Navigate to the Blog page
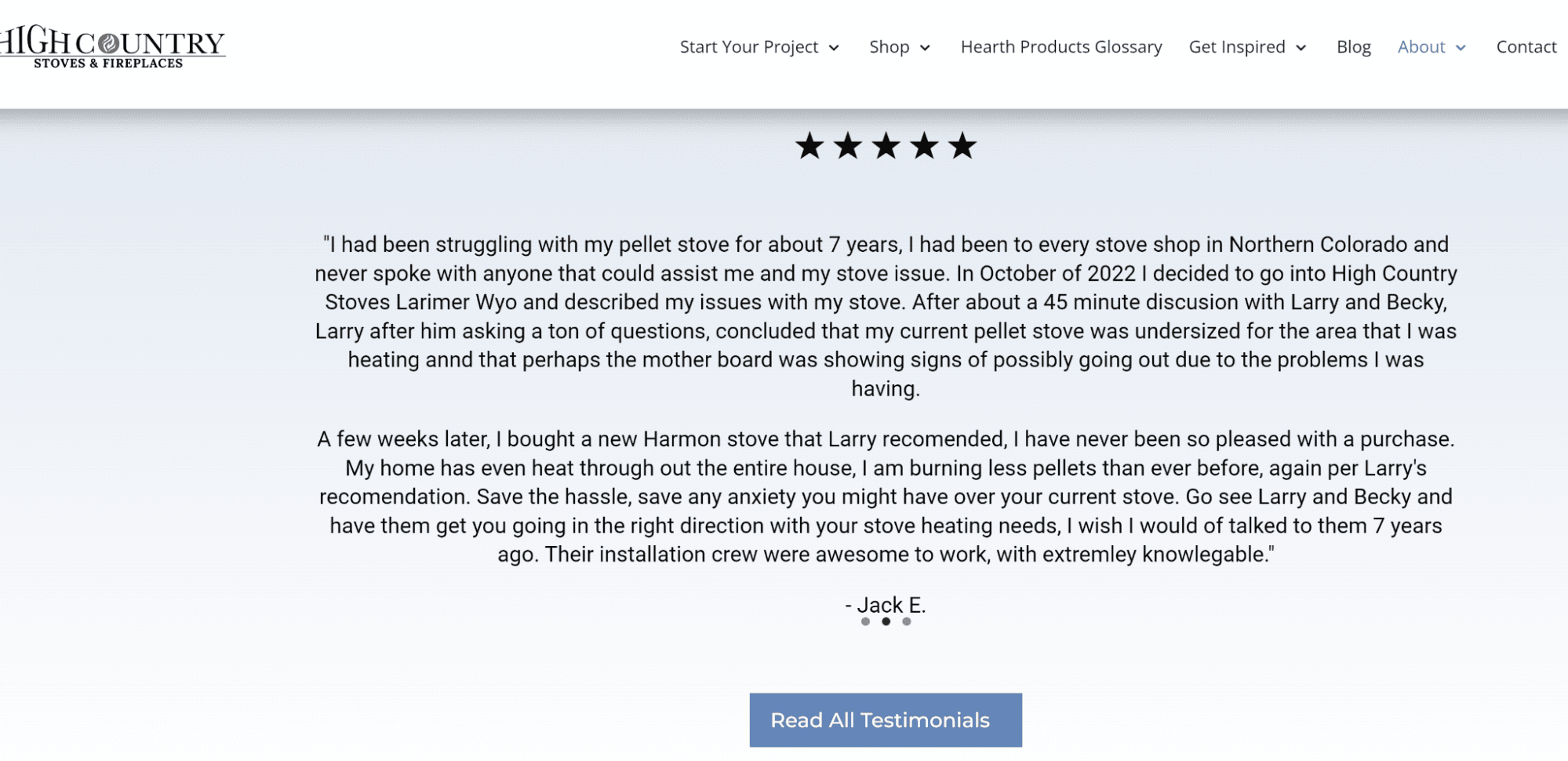 (1353, 47)
